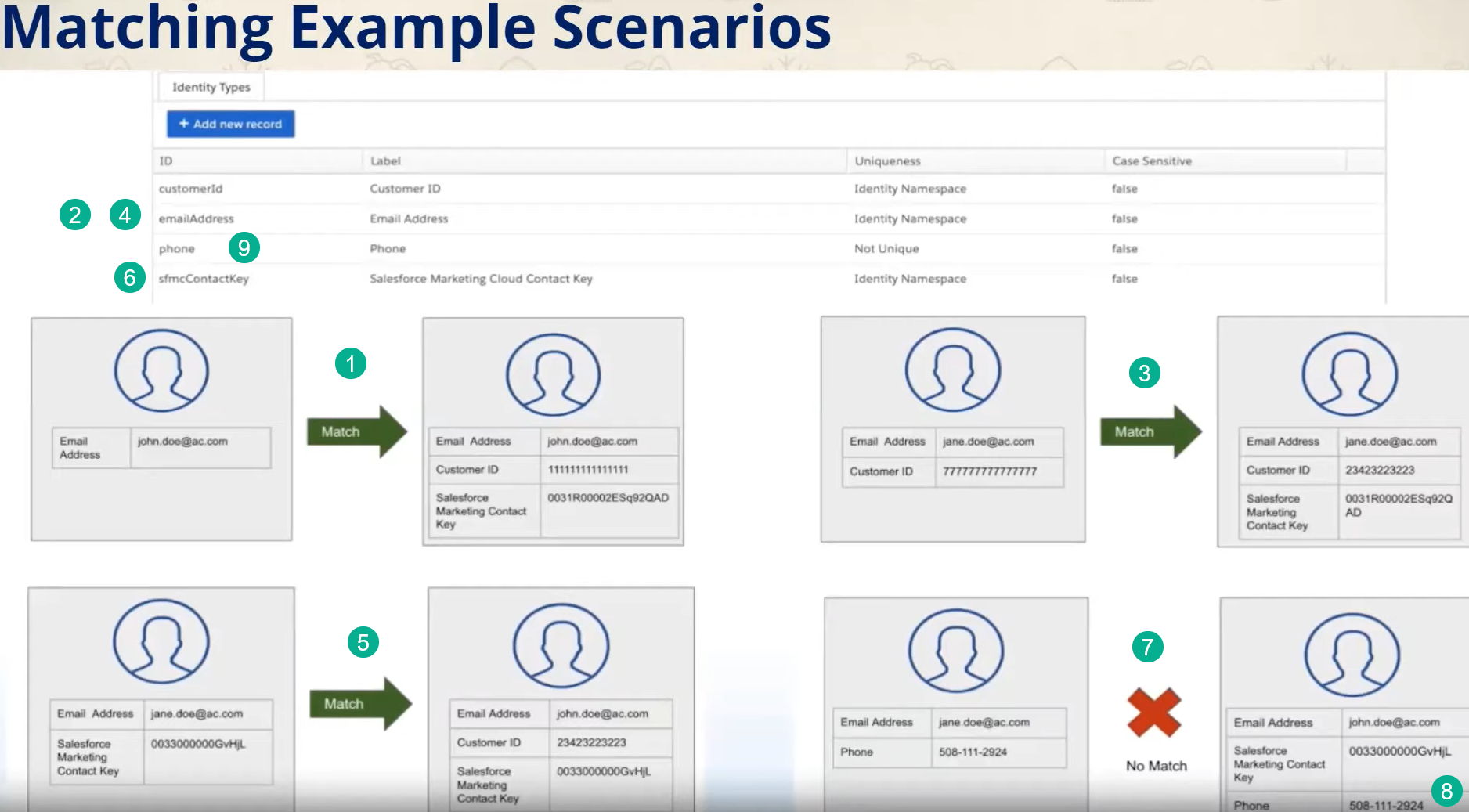This screenshot has width=1469, height=812.
Task: Click the Match arrow in scenario 5
Action: 360,703
